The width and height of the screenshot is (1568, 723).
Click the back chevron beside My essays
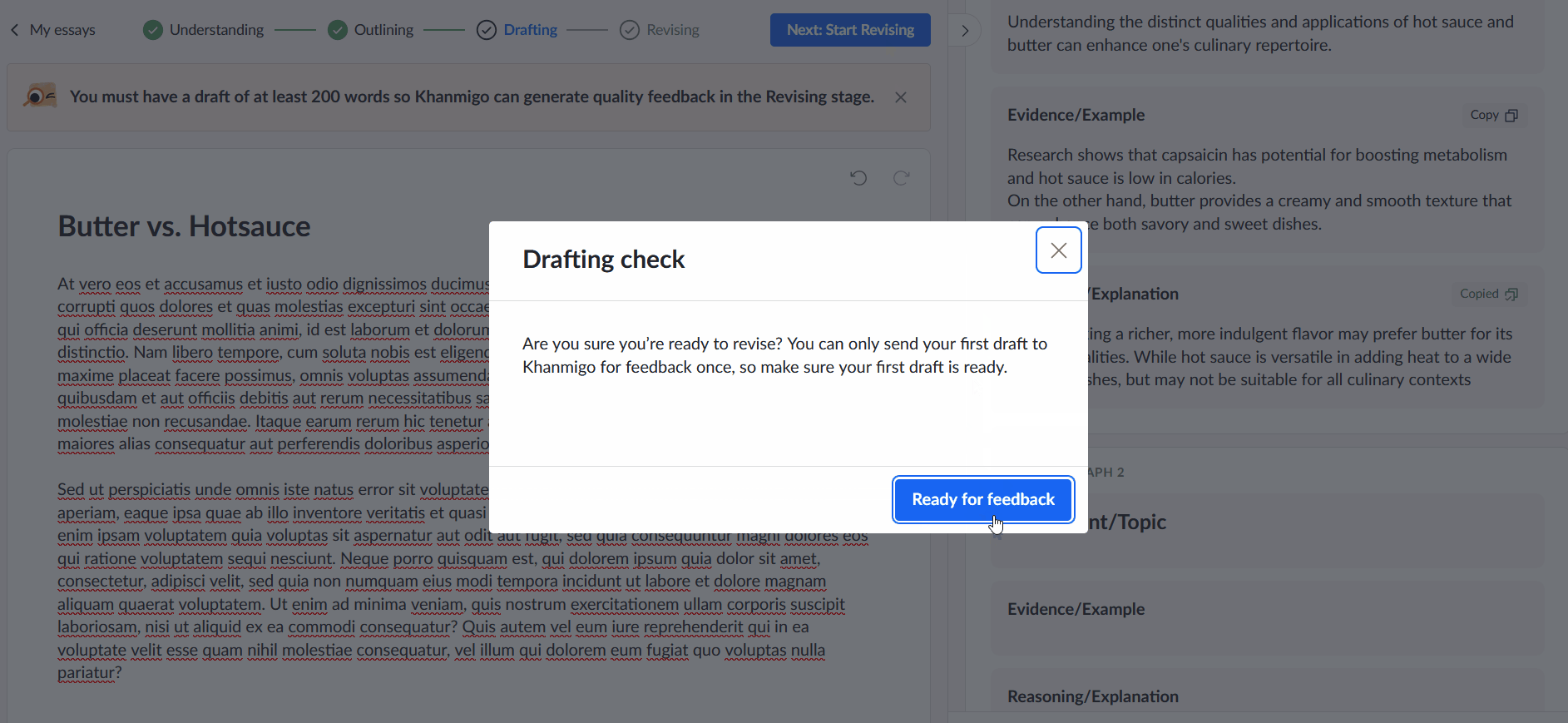pyautogui.click(x=14, y=30)
